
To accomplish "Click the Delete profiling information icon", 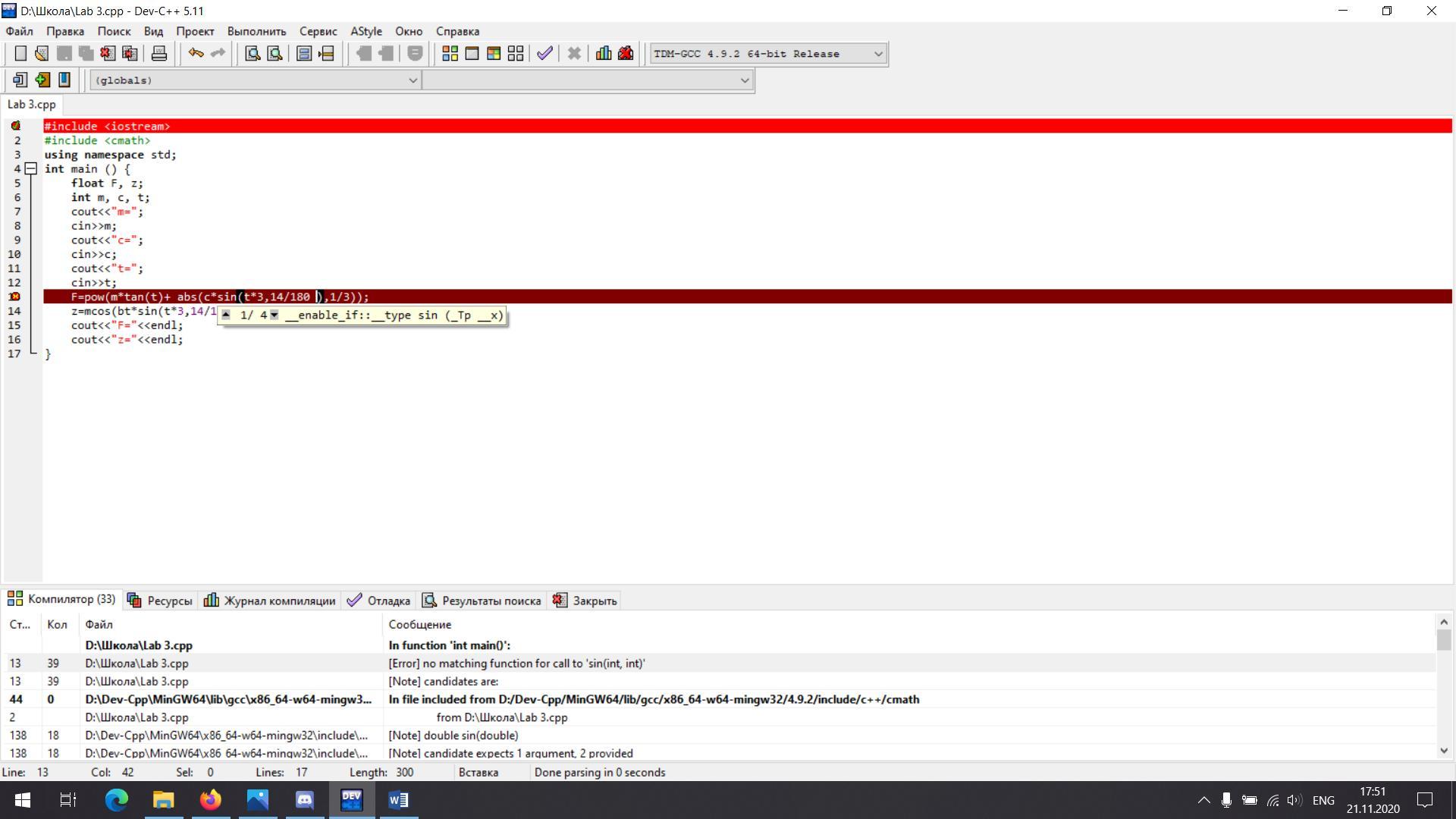I will (x=626, y=54).
